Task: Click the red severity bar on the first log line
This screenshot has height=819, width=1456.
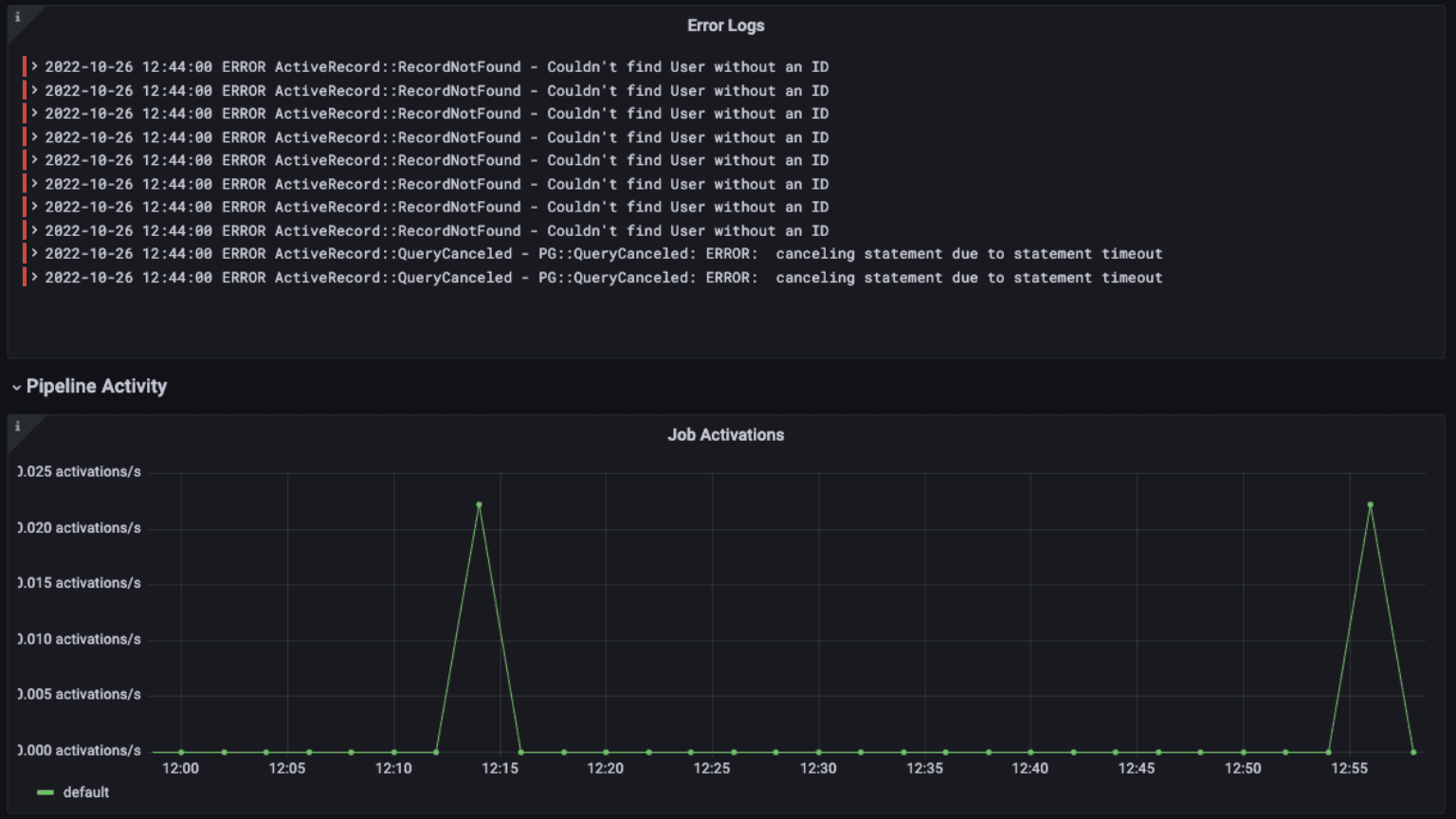Action: point(26,66)
